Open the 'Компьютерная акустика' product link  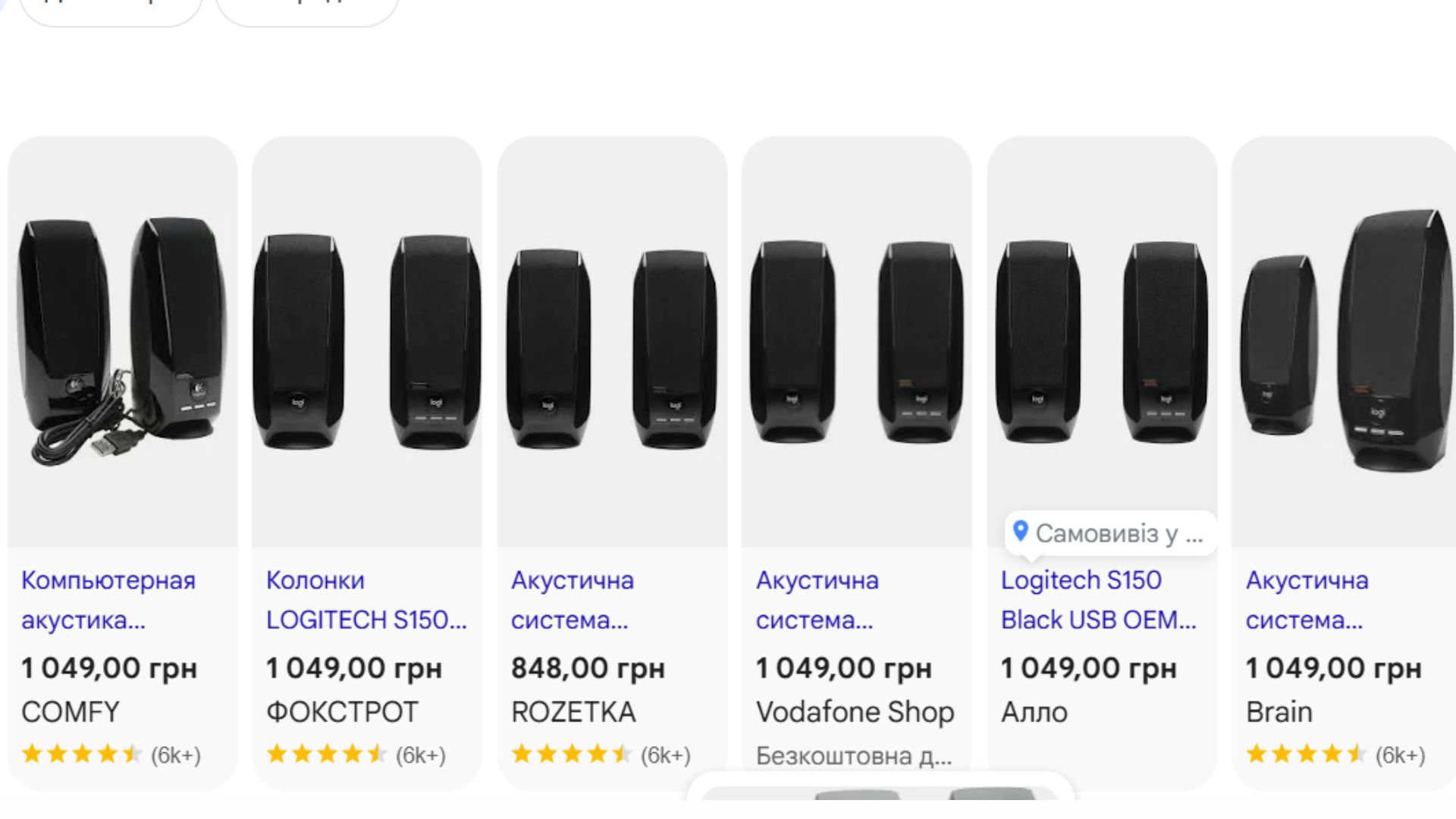[108, 600]
